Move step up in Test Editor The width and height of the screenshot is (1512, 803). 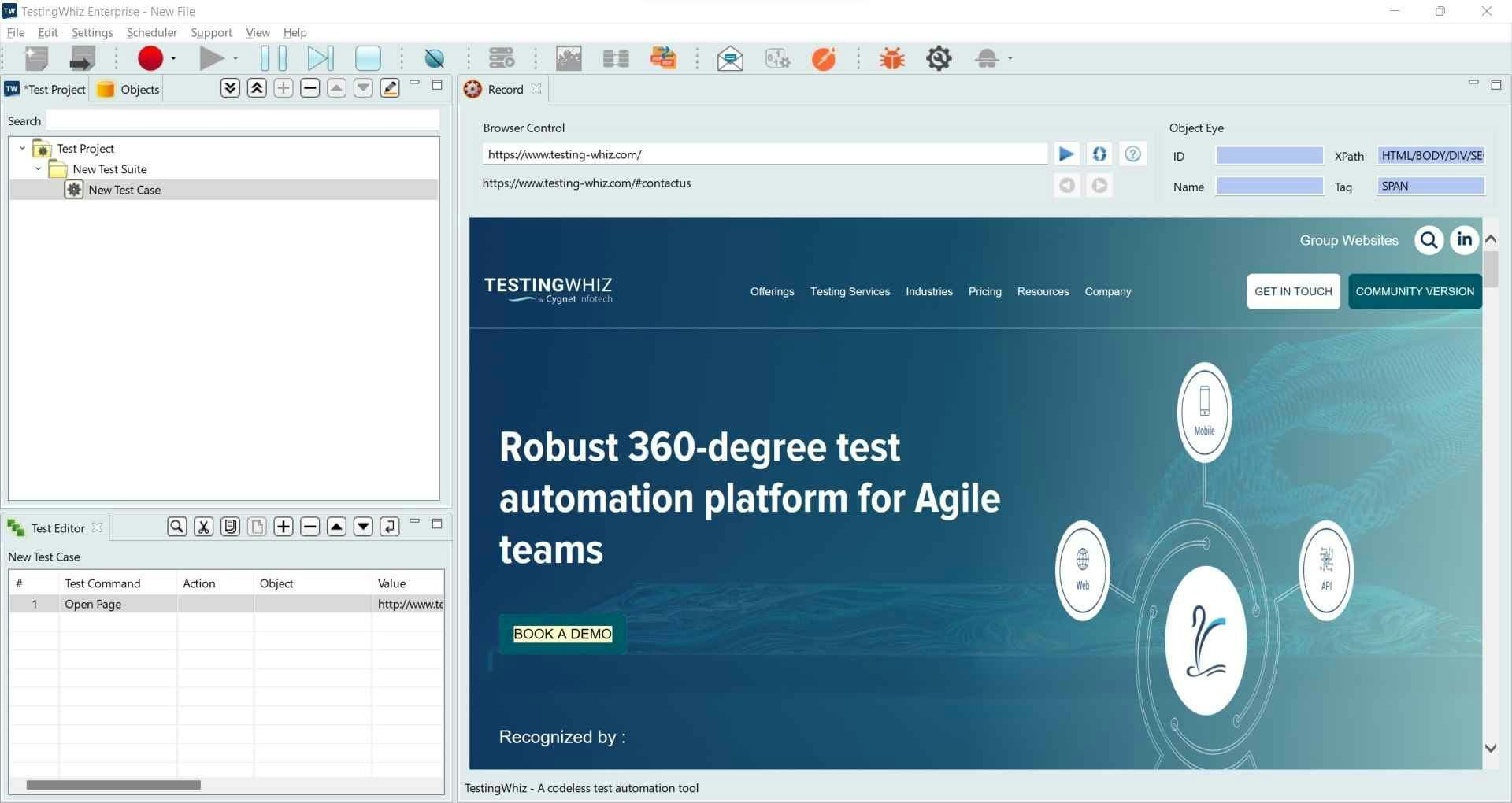click(x=337, y=527)
